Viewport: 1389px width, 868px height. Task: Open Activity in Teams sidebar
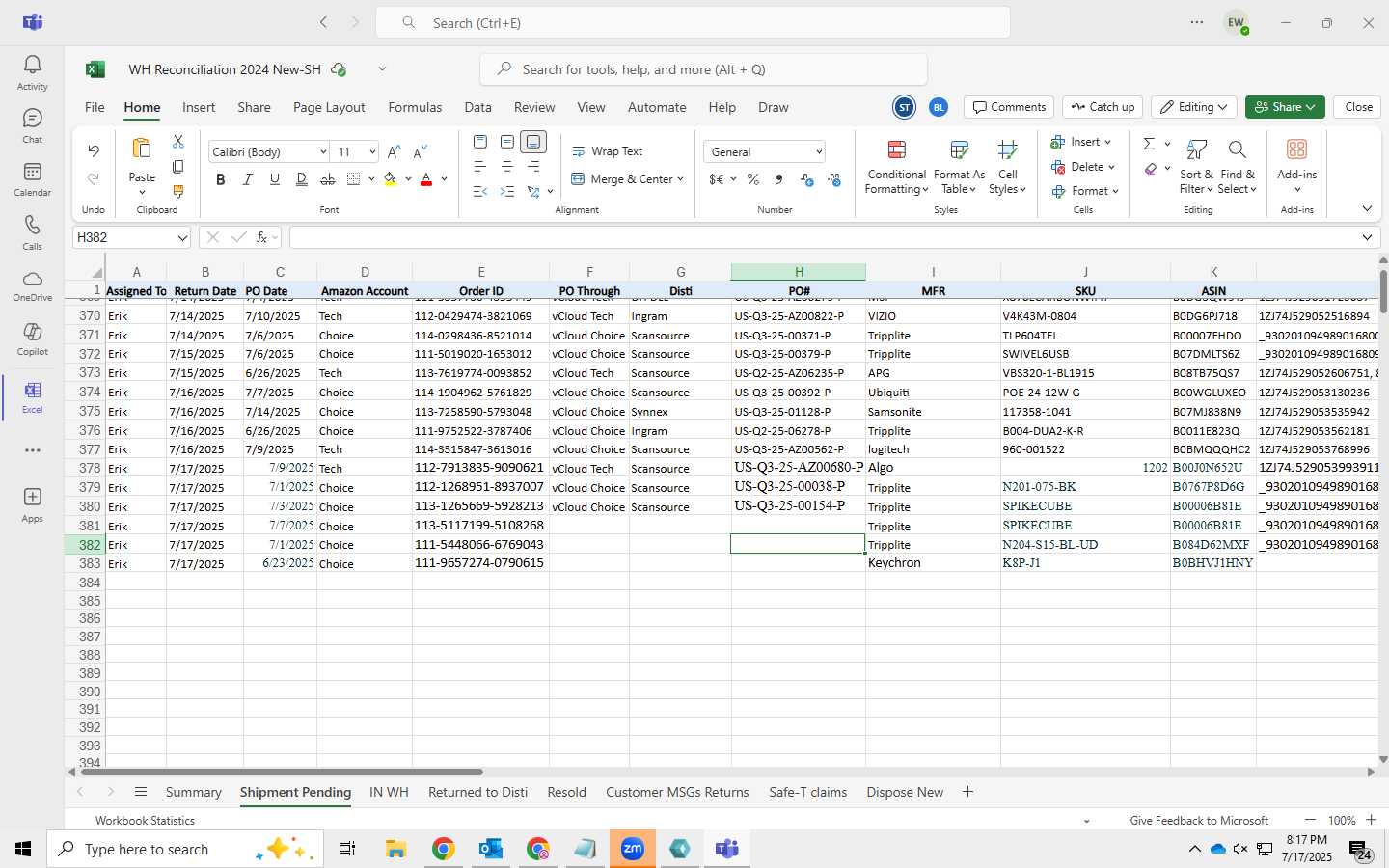coord(32,72)
